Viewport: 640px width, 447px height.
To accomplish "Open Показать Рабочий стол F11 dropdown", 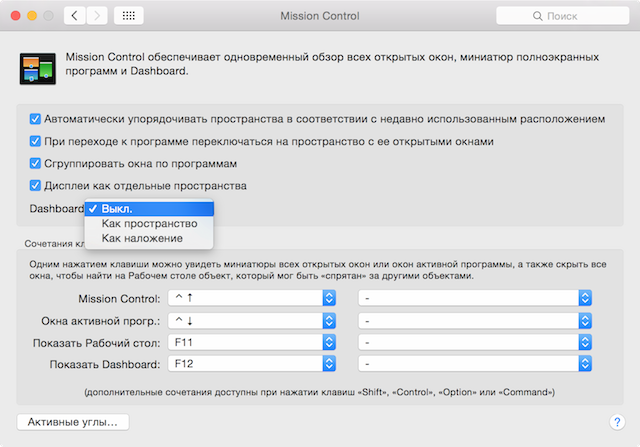I will [x=252, y=342].
